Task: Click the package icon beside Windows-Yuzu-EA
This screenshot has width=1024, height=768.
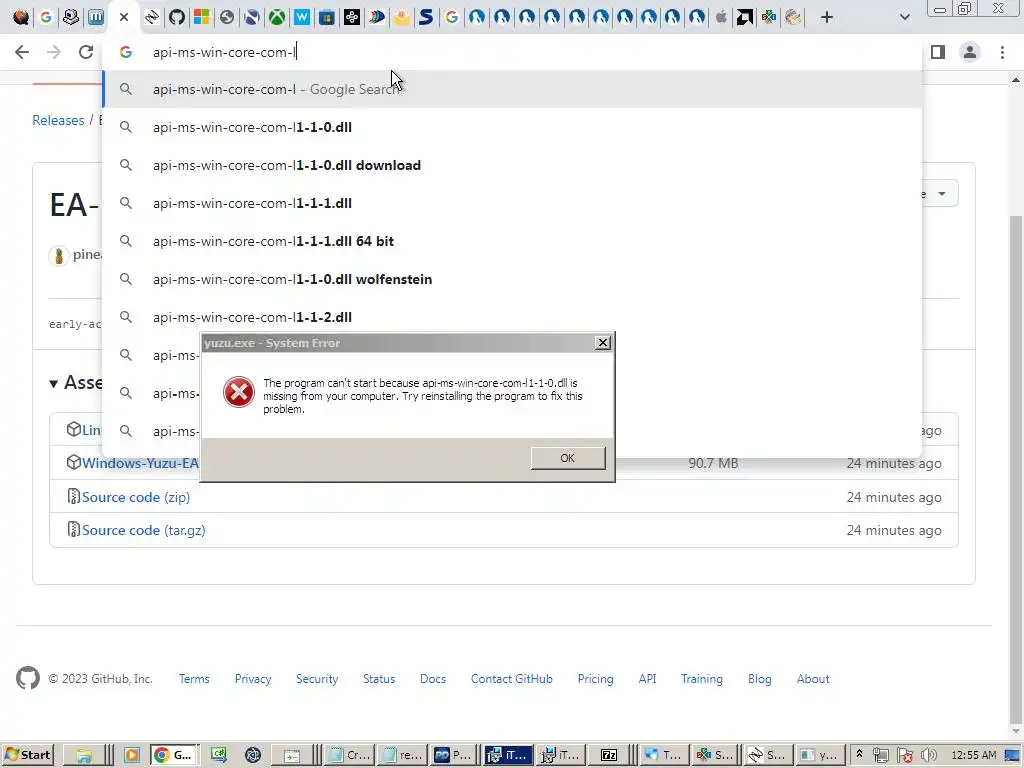Action: pyautogui.click(x=73, y=462)
